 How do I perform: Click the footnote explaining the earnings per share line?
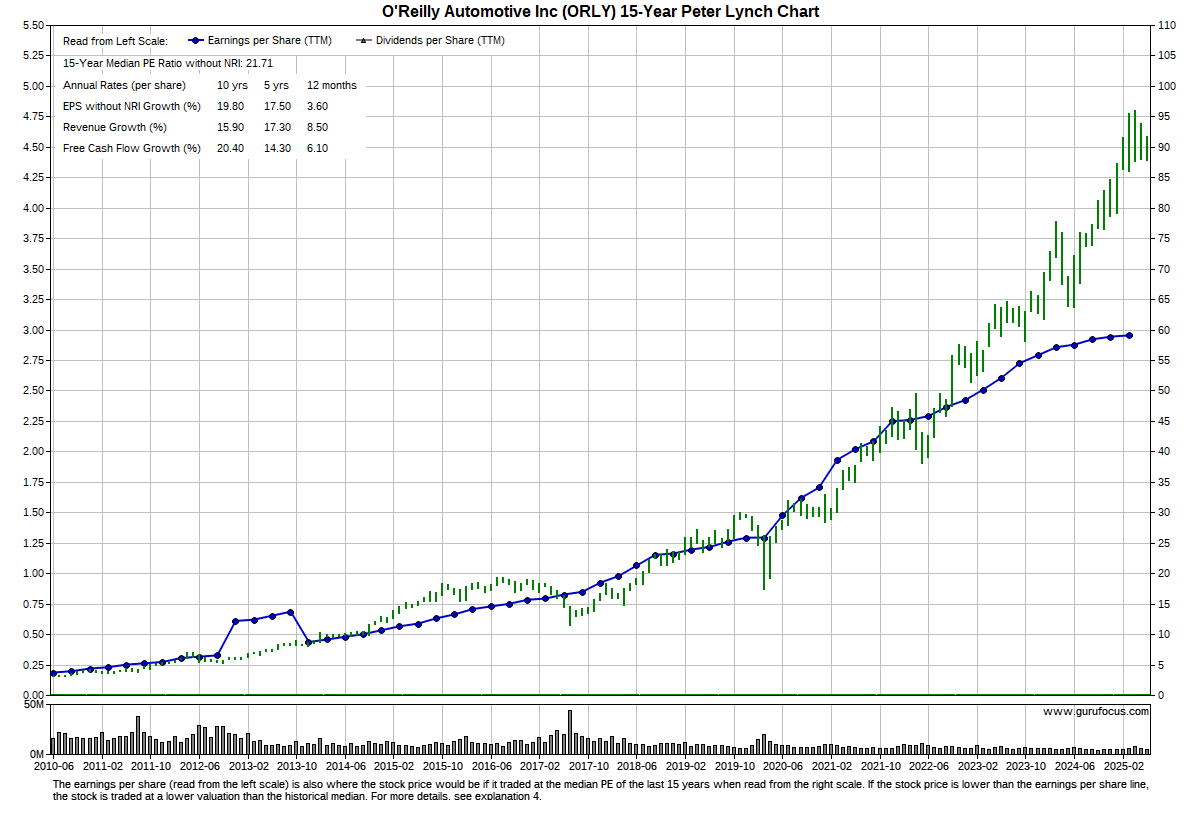point(600,790)
